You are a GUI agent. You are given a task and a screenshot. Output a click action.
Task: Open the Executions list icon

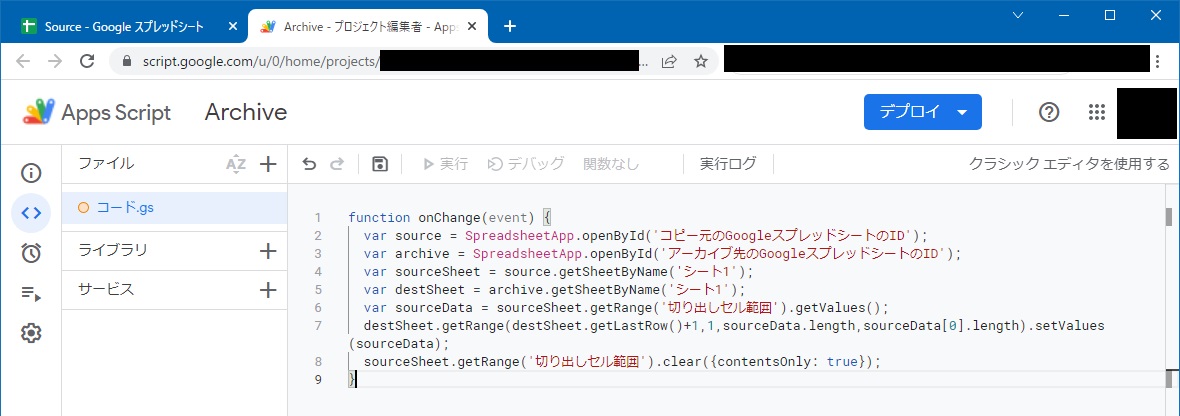pos(31,293)
